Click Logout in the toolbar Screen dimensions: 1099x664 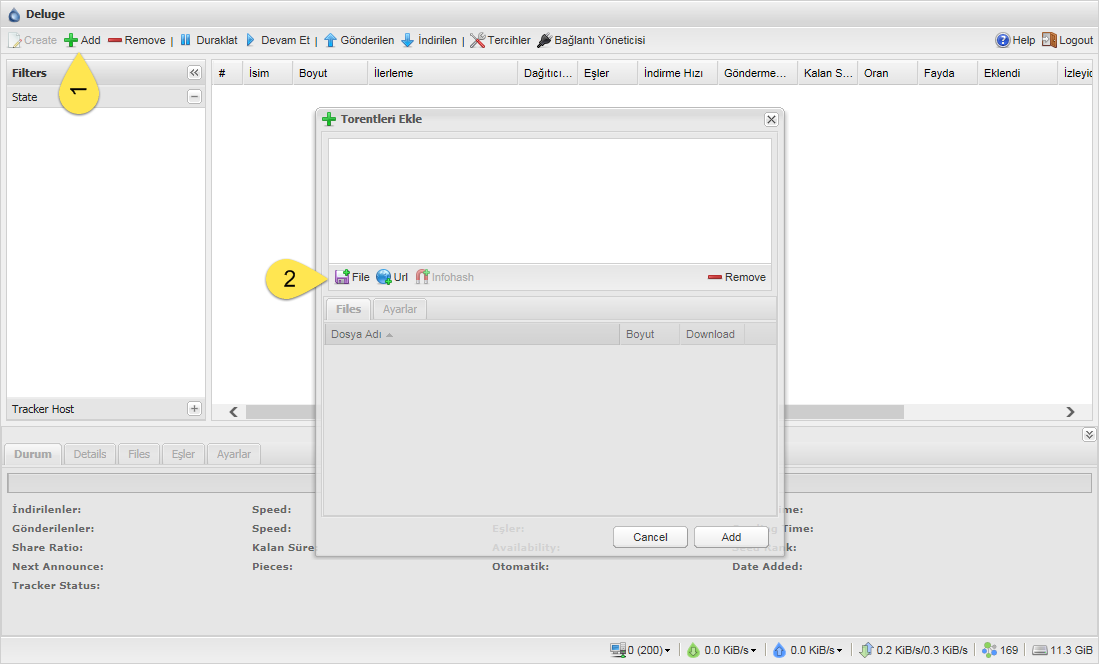(1067, 41)
